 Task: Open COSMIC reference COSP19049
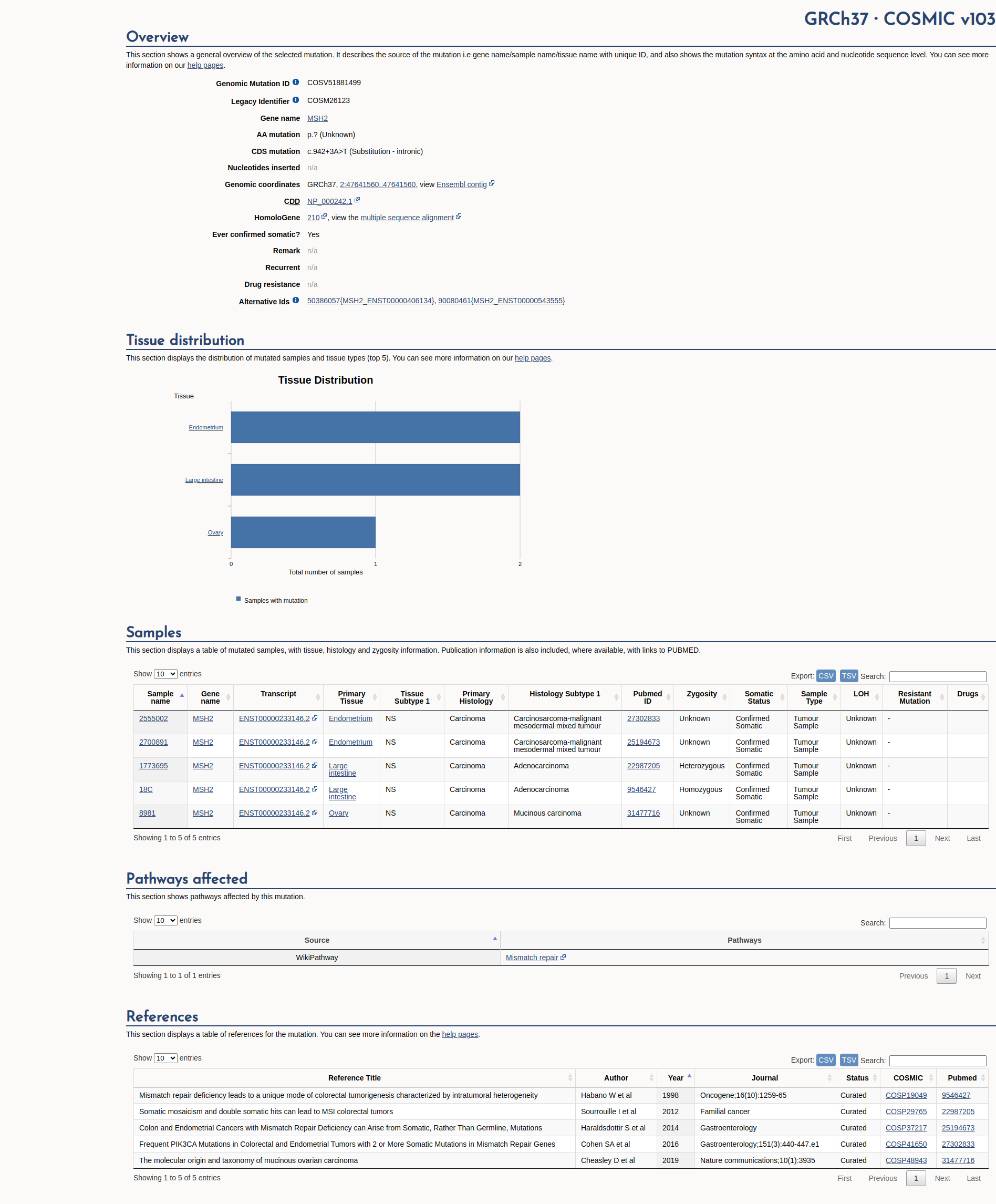click(906, 1095)
